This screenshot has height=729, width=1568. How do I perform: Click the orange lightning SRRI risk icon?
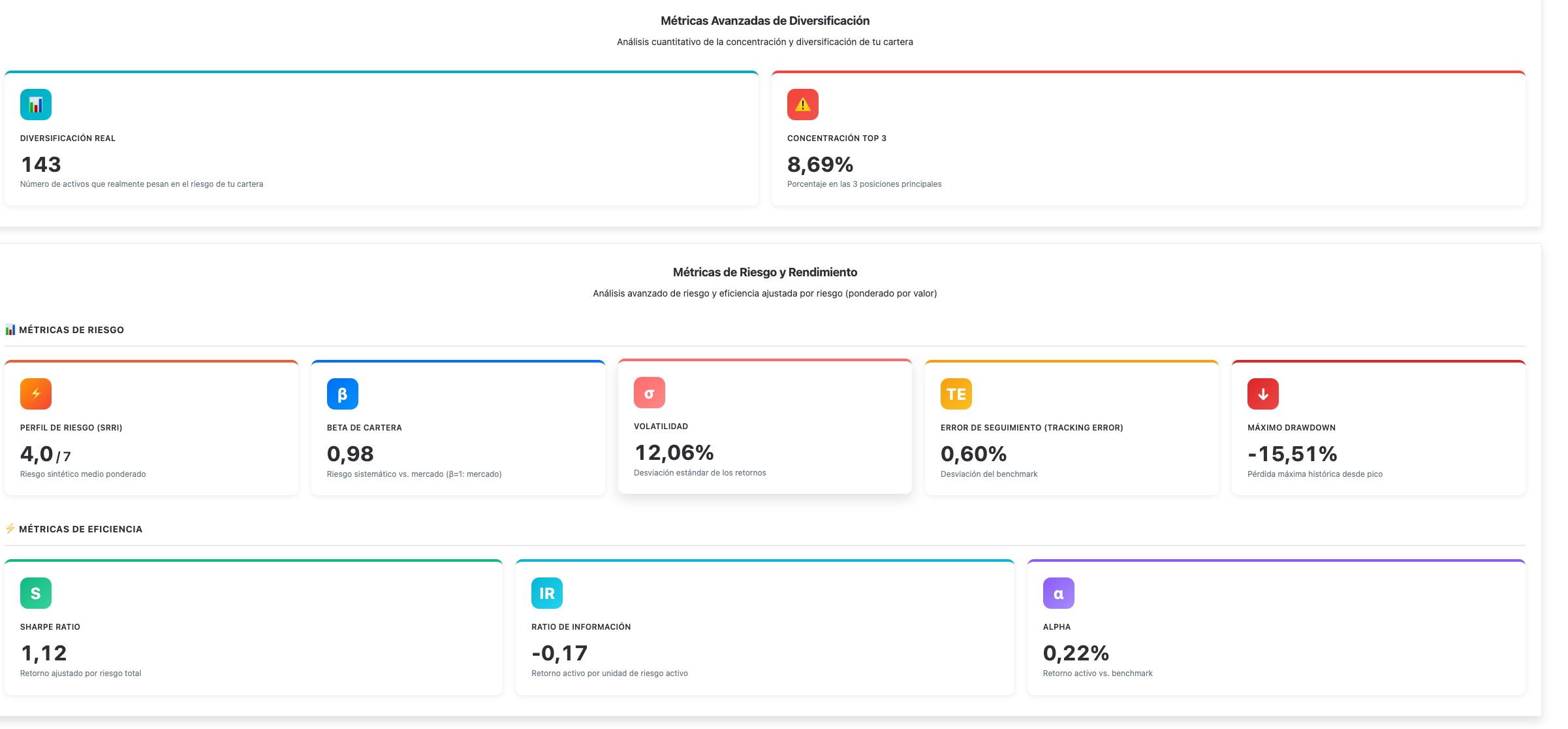(x=36, y=394)
